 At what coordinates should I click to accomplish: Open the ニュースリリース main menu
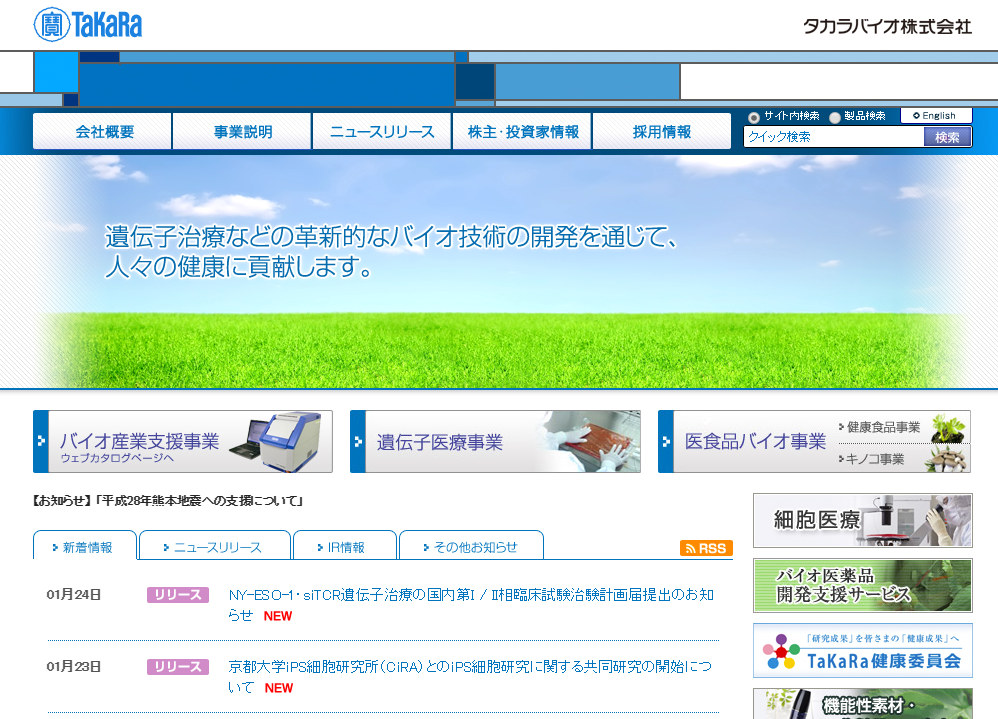pos(383,131)
